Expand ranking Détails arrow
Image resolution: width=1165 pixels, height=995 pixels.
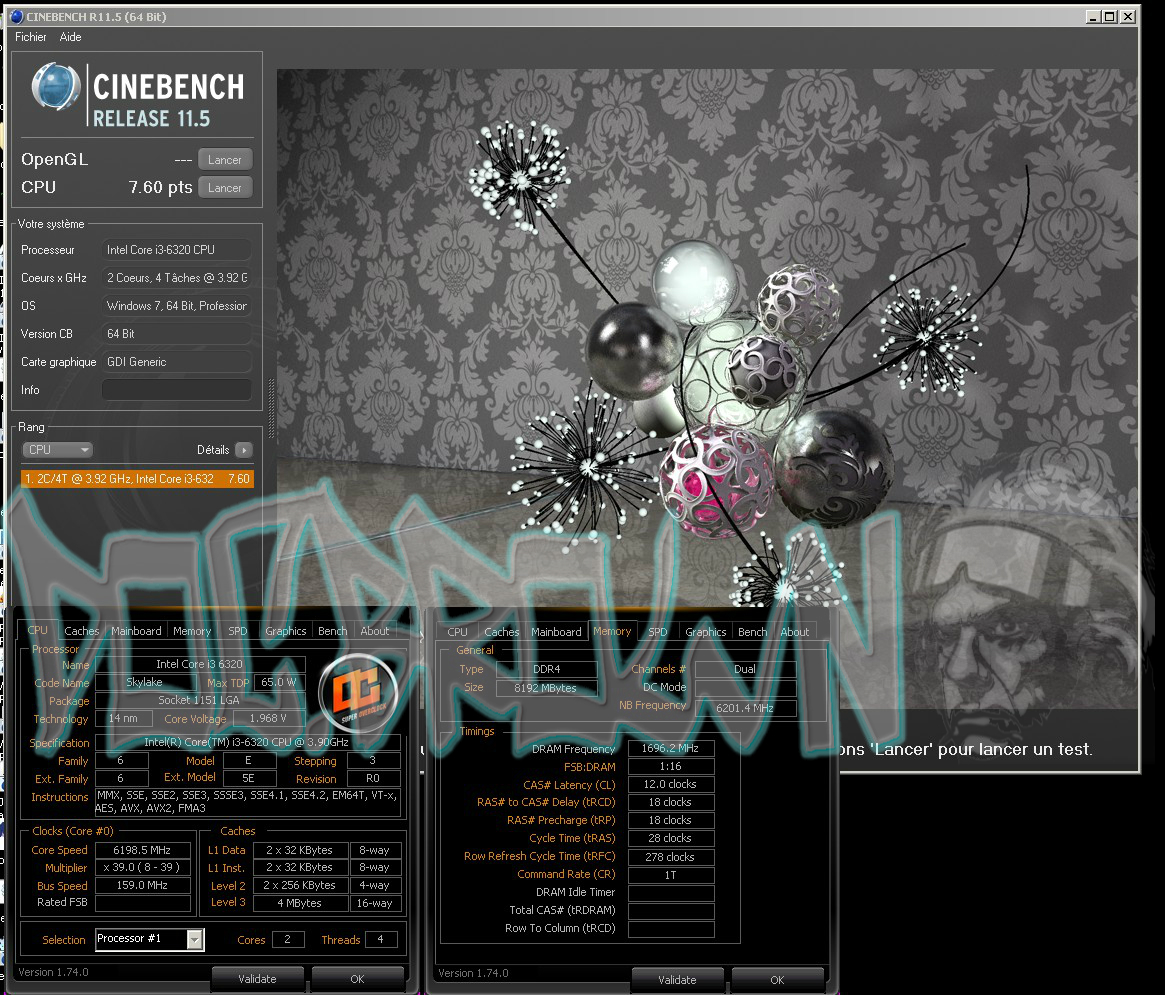coord(244,450)
